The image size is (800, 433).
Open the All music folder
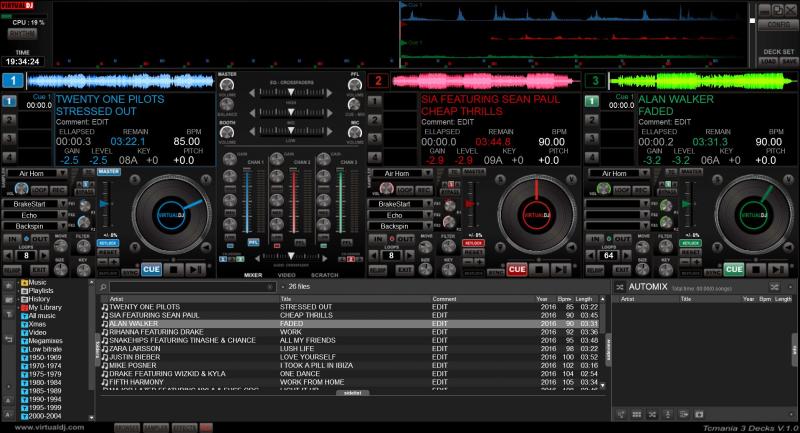pyautogui.click(x=42, y=316)
